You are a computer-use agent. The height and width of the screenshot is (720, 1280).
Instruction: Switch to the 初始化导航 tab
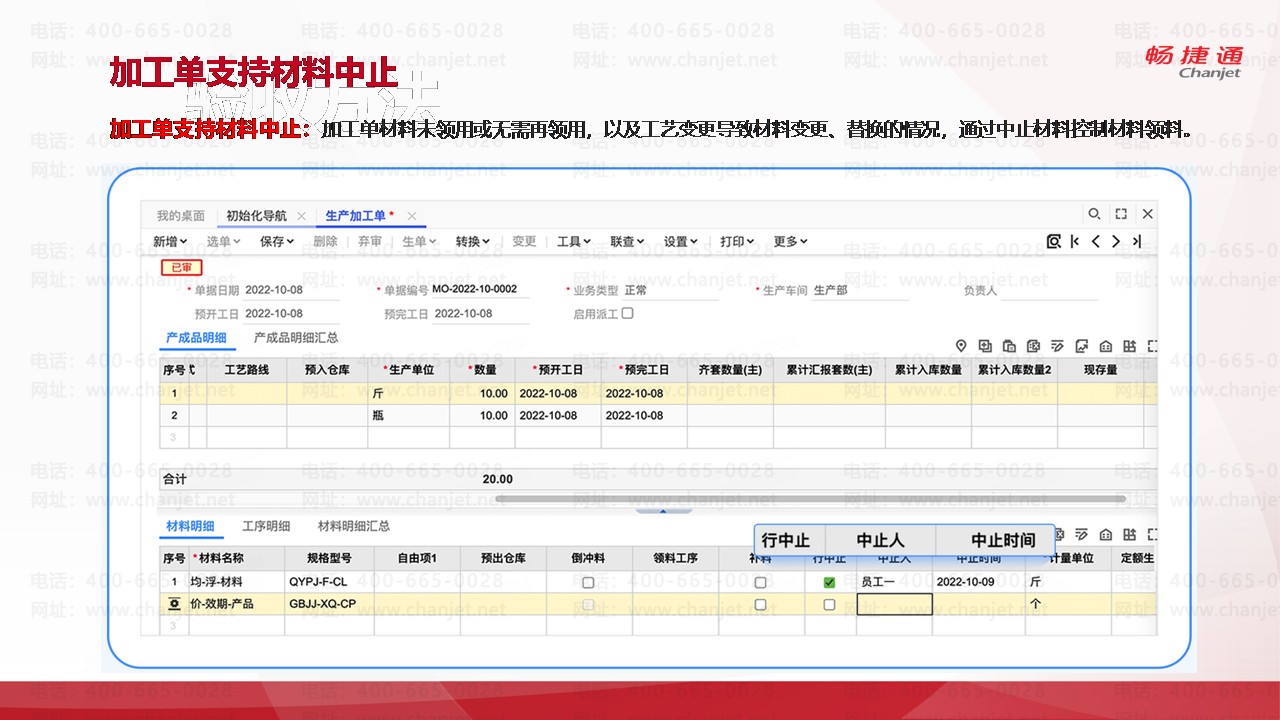pyautogui.click(x=256, y=215)
